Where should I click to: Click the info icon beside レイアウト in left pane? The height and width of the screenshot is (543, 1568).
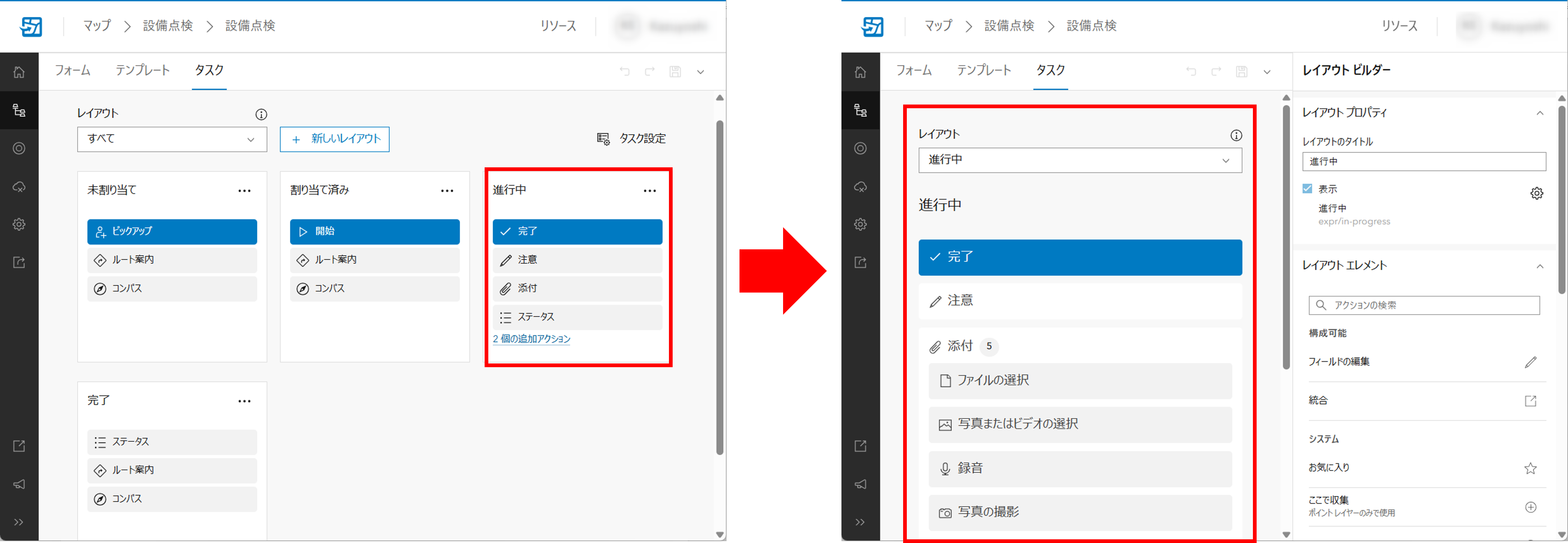(261, 115)
